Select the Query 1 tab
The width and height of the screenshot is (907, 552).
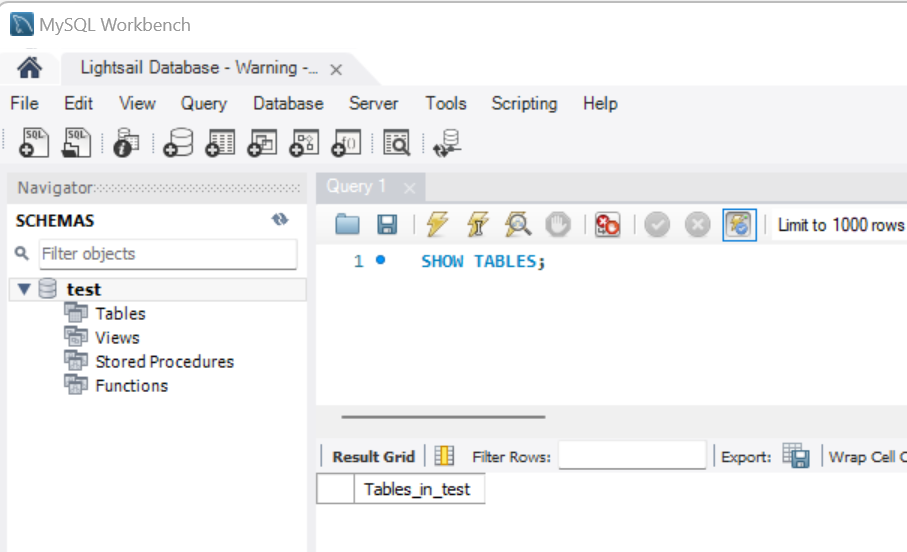pyautogui.click(x=356, y=186)
